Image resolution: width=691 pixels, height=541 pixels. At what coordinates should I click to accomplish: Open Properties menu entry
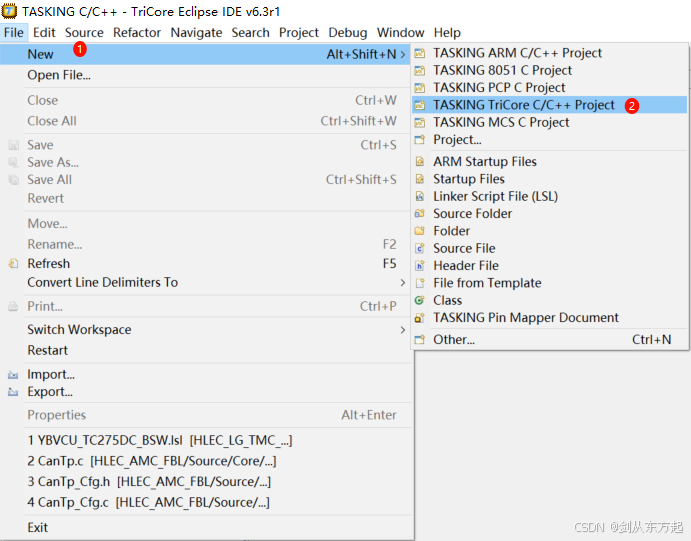click(x=206, y=415)
